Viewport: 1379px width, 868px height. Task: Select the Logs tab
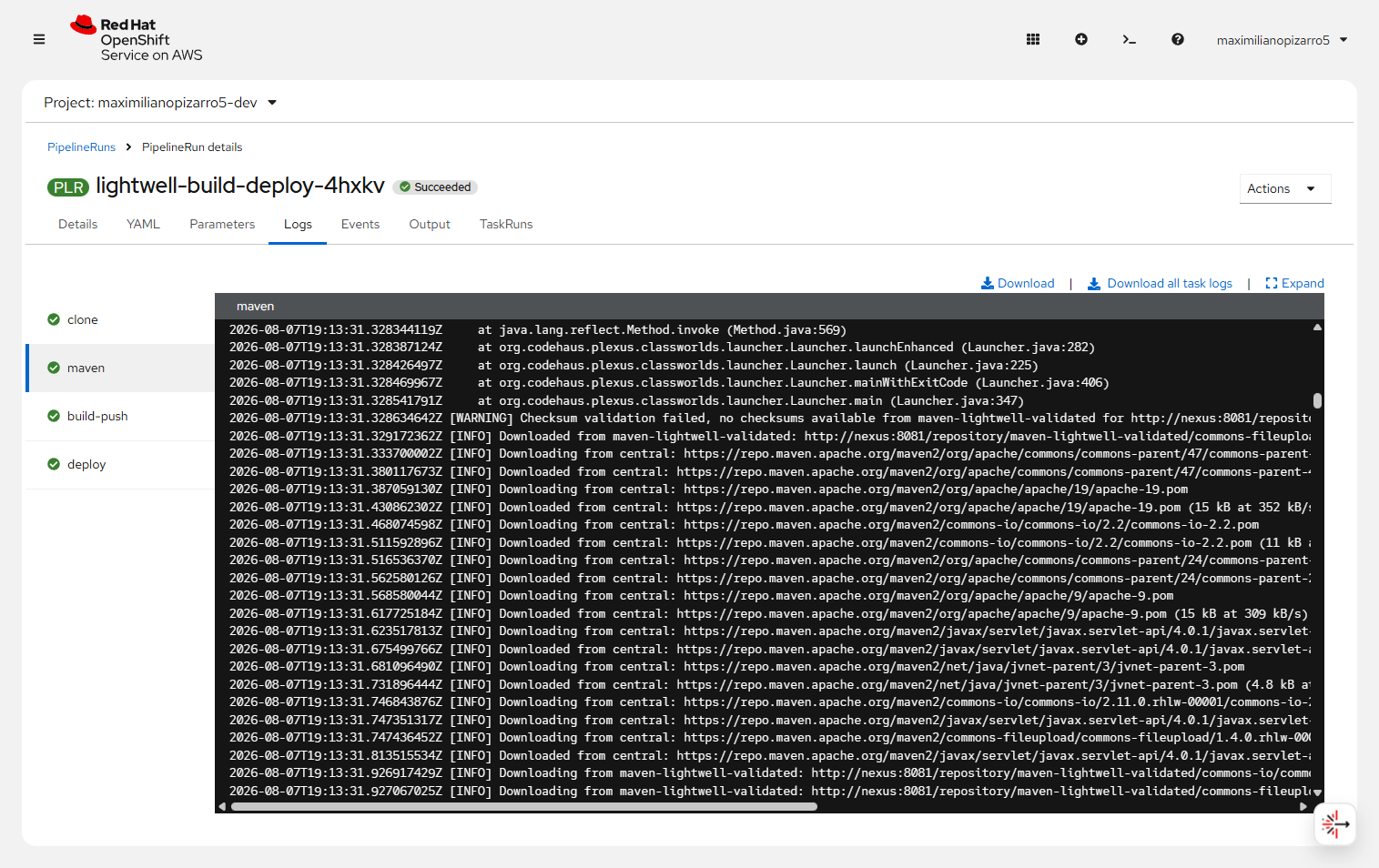click(x=298, y=224)
